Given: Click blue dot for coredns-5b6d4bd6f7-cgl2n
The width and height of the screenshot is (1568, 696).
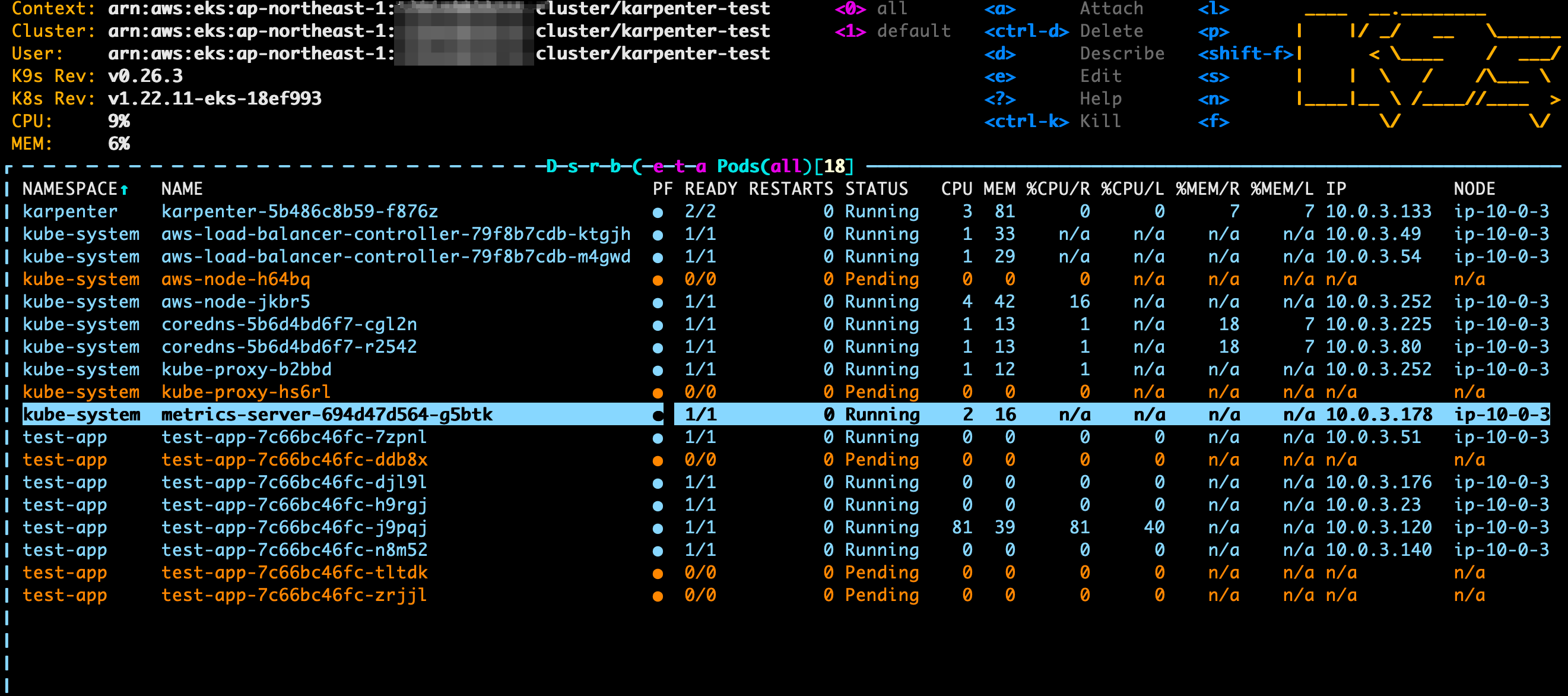Looking at the screenshot, I should click(x=658, y=325).
